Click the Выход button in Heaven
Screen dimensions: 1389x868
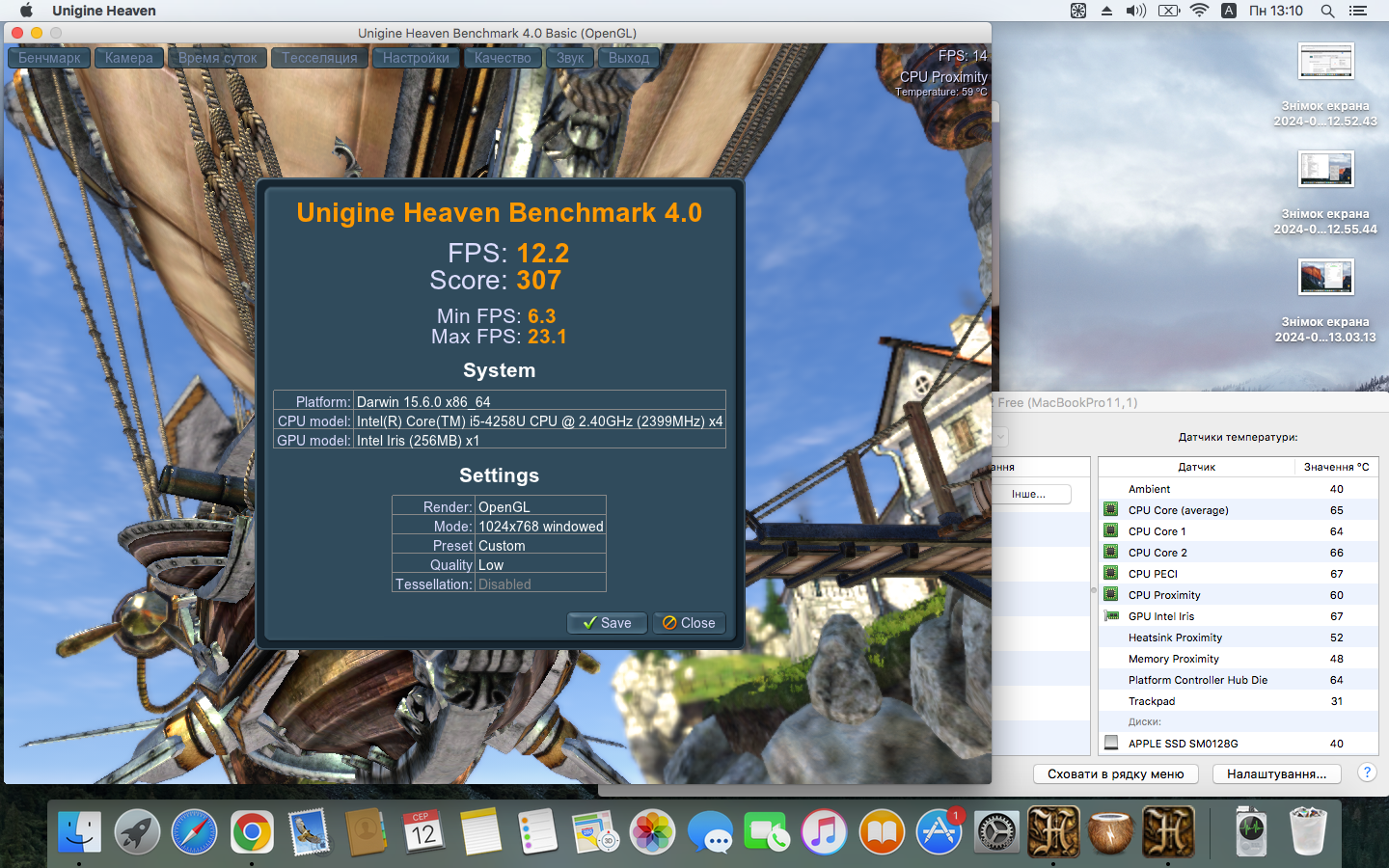click(x=629, y=58)
